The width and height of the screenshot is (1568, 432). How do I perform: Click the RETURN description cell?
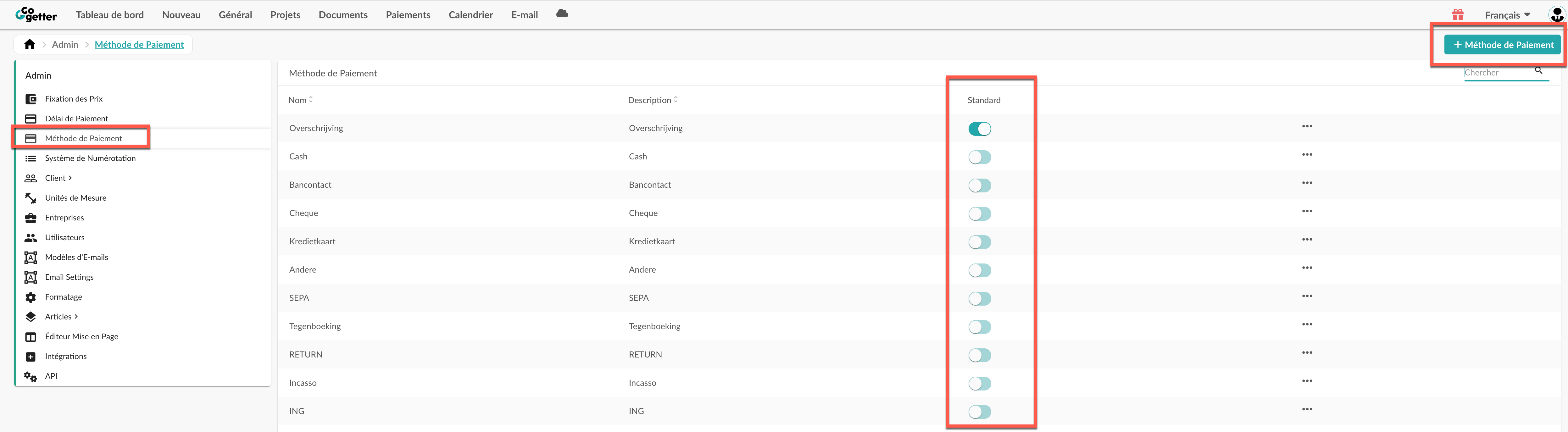point(645,354)
